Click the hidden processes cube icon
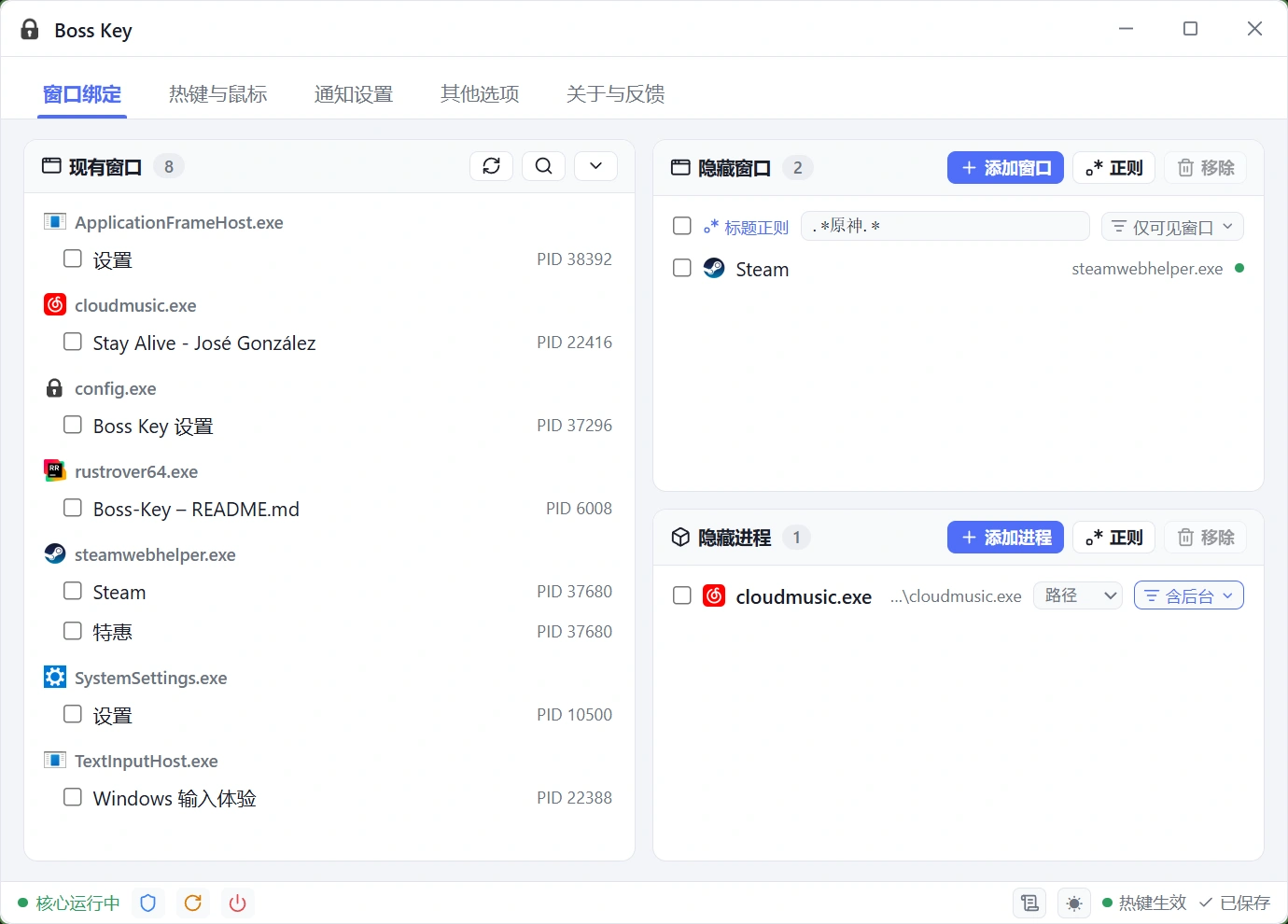This screenshot has height=924, width=1288. tap(680, 537)
